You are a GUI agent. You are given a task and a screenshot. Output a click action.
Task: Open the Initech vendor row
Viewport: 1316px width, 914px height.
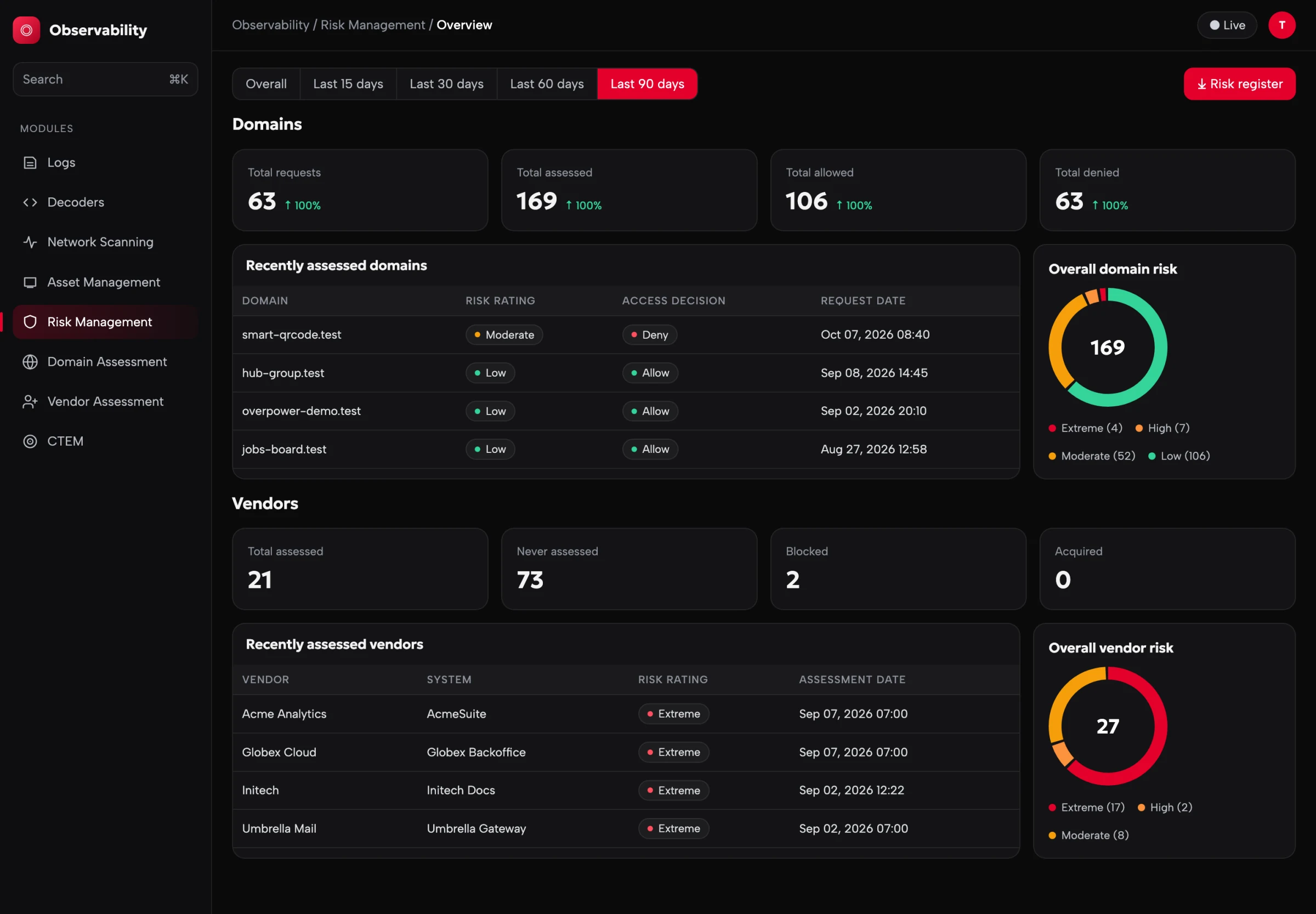click(625, 790)
